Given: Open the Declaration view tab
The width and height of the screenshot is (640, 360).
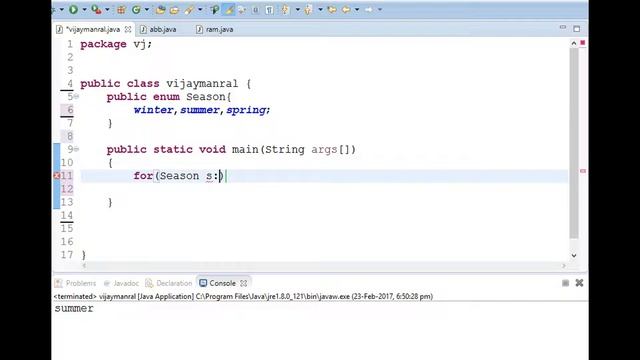Looking at the screenshot, I should [169, 283].
